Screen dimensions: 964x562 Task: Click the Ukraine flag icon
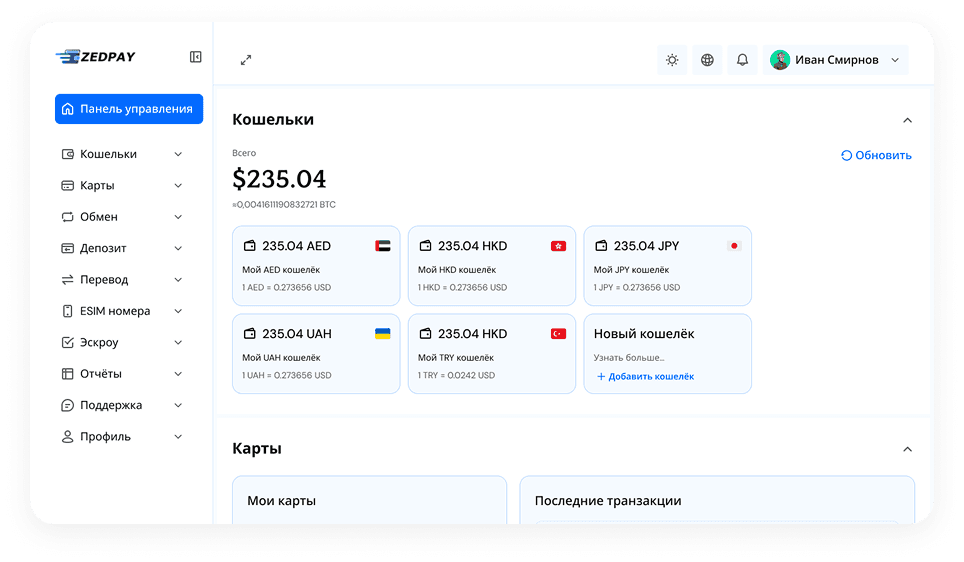pyautogui.click(x=382, y=334)
